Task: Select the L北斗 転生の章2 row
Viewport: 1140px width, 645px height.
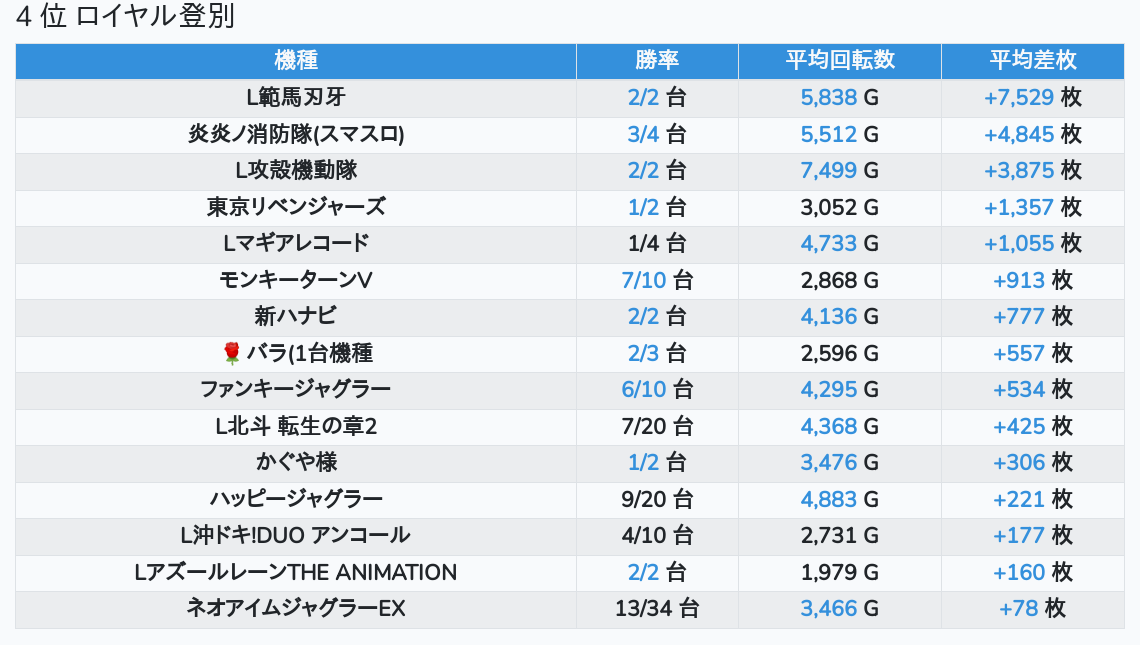Action: [x=296, y=426]
